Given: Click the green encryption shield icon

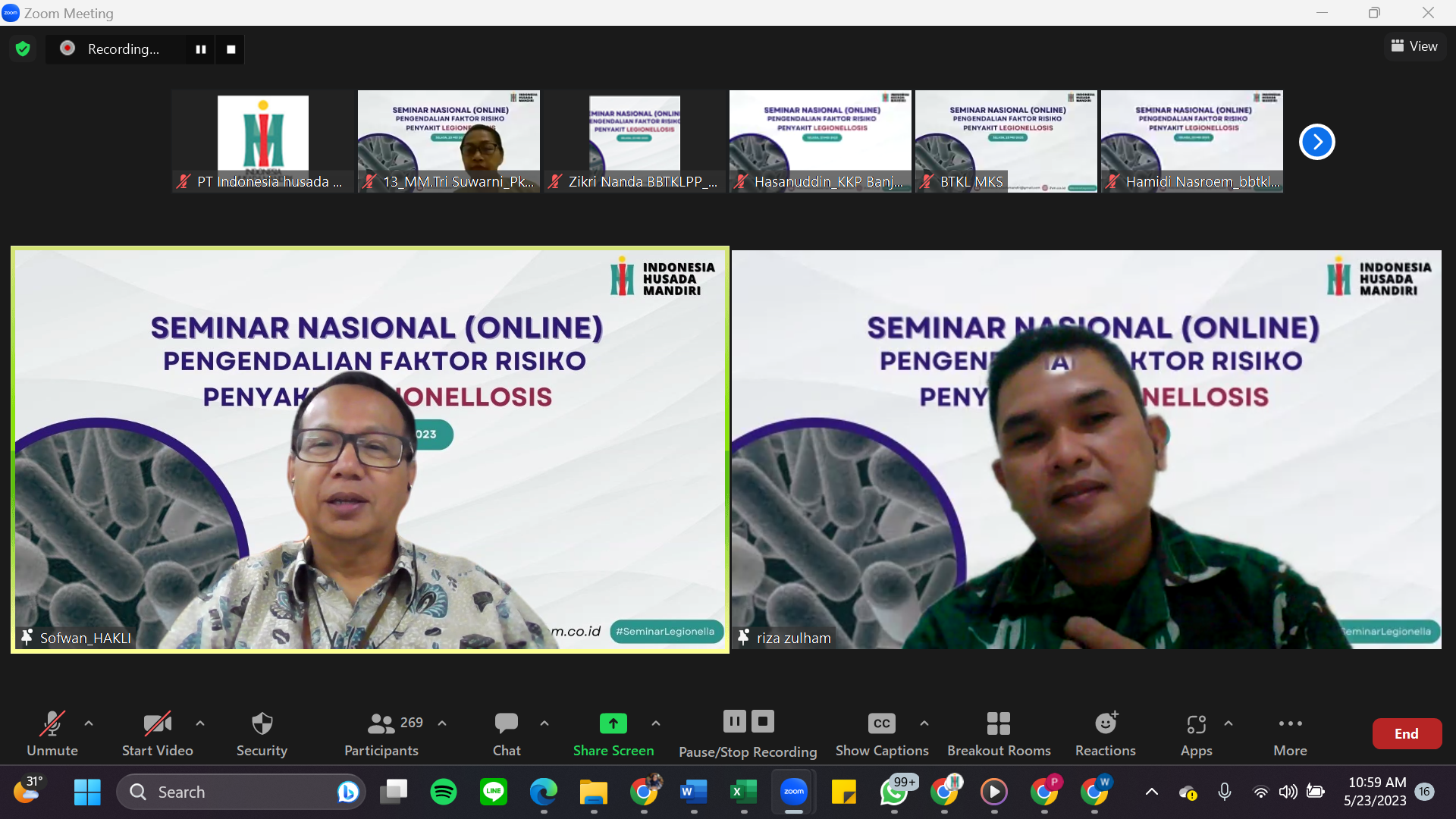Looking at the screenshot, I should pyautogui.click(x=23, y=49).
